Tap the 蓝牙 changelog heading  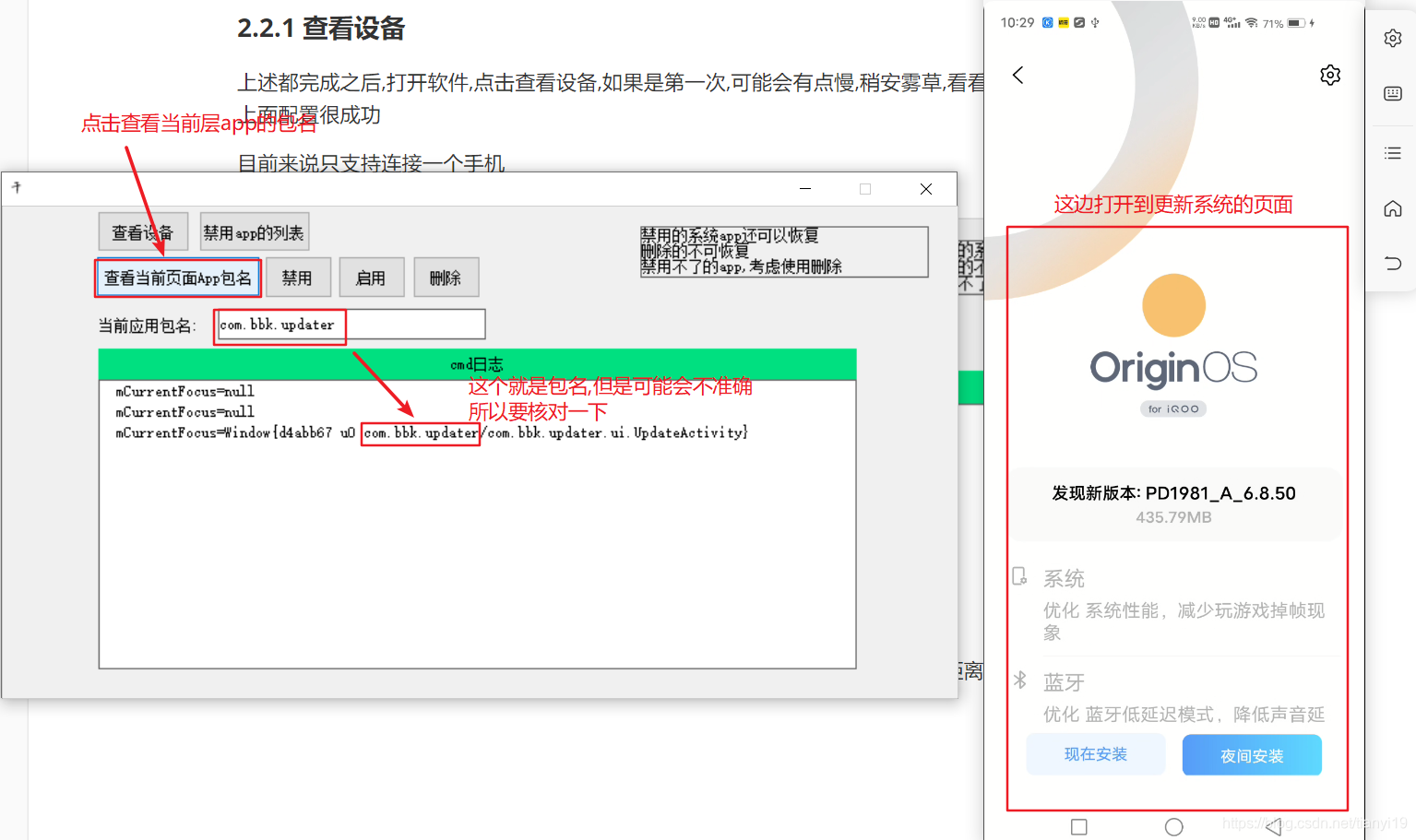pos(1064,682)
